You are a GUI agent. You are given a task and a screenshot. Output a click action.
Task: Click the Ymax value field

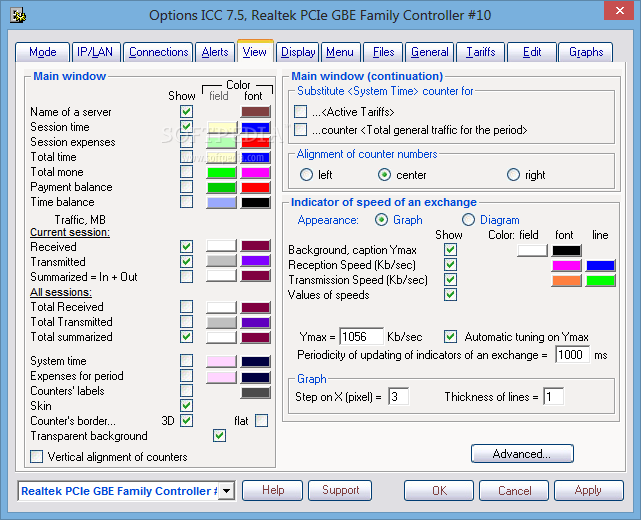361,336
